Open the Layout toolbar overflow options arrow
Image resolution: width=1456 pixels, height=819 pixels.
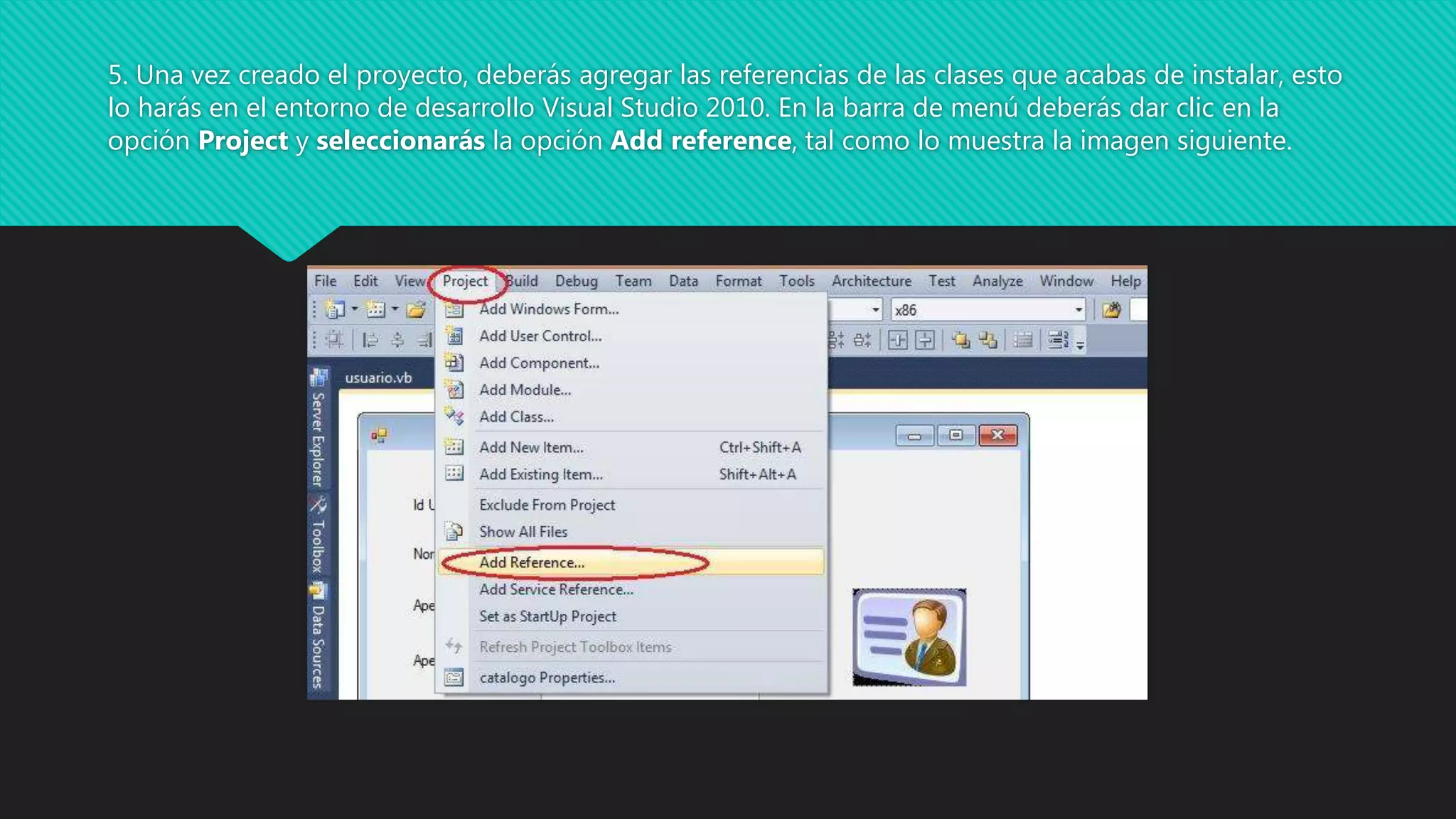[1080, 345]
